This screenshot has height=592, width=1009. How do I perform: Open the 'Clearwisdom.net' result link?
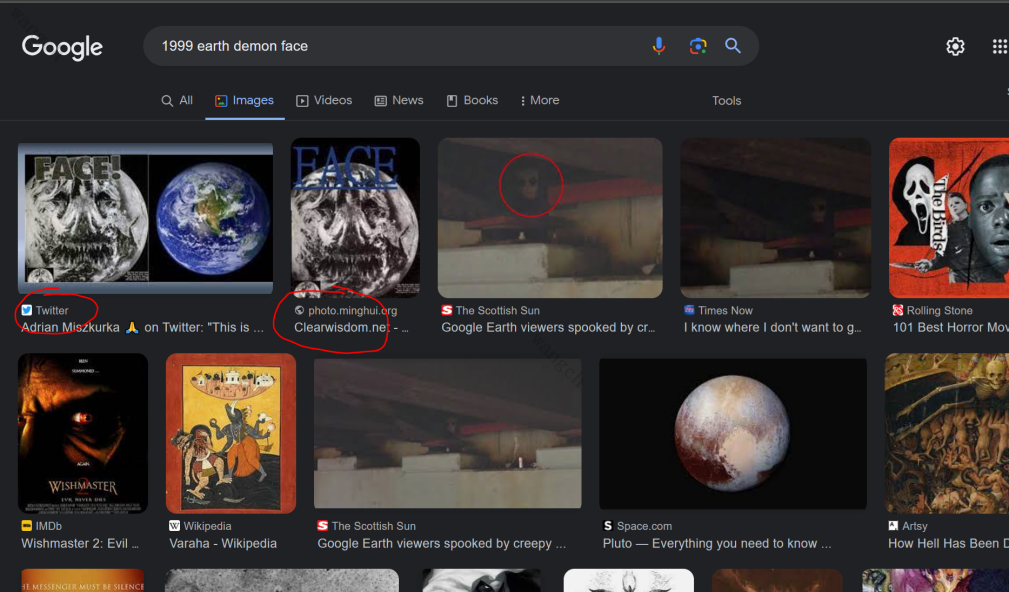click(x=351, y=328)
